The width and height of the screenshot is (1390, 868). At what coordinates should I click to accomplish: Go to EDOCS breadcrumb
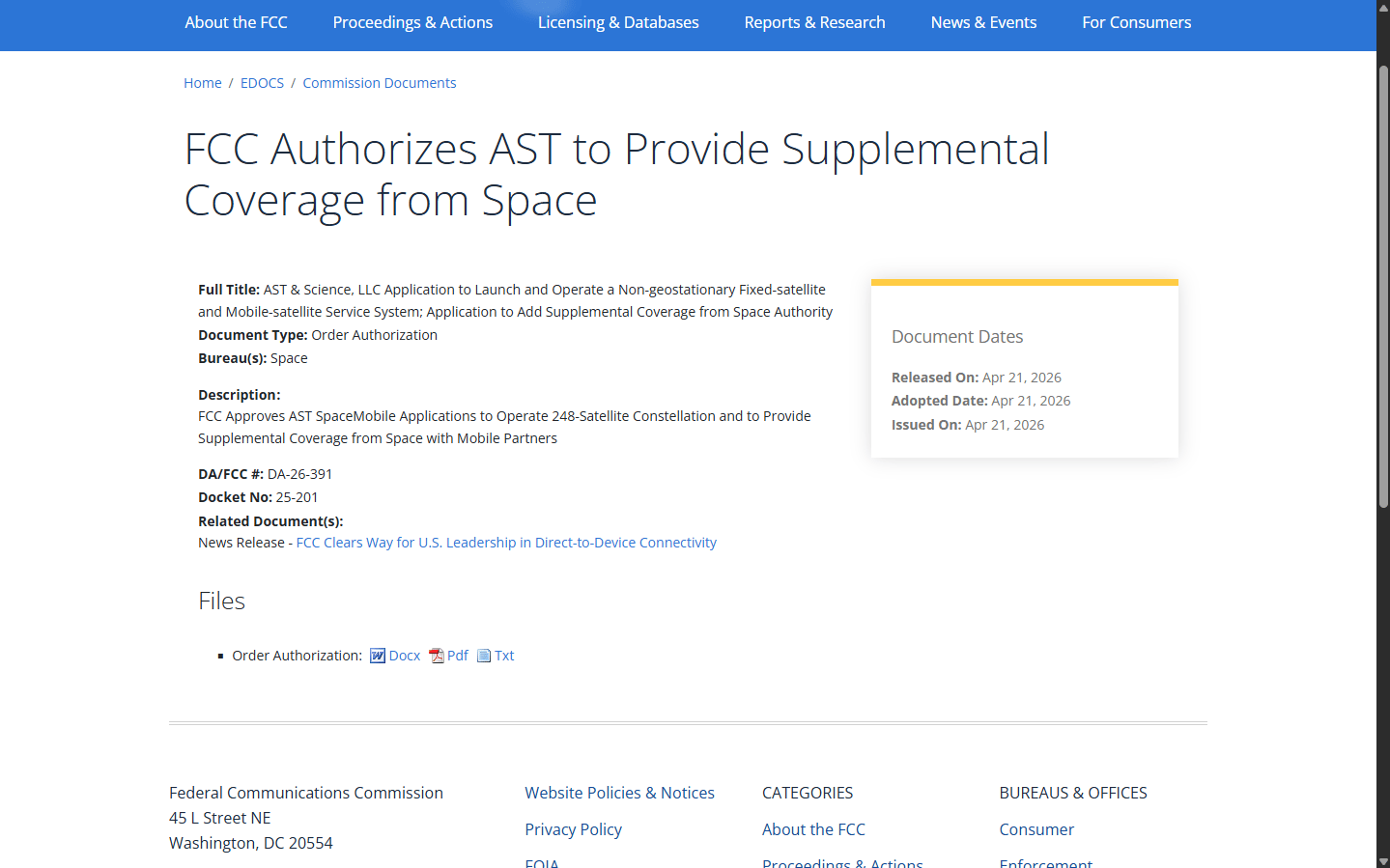262,83
